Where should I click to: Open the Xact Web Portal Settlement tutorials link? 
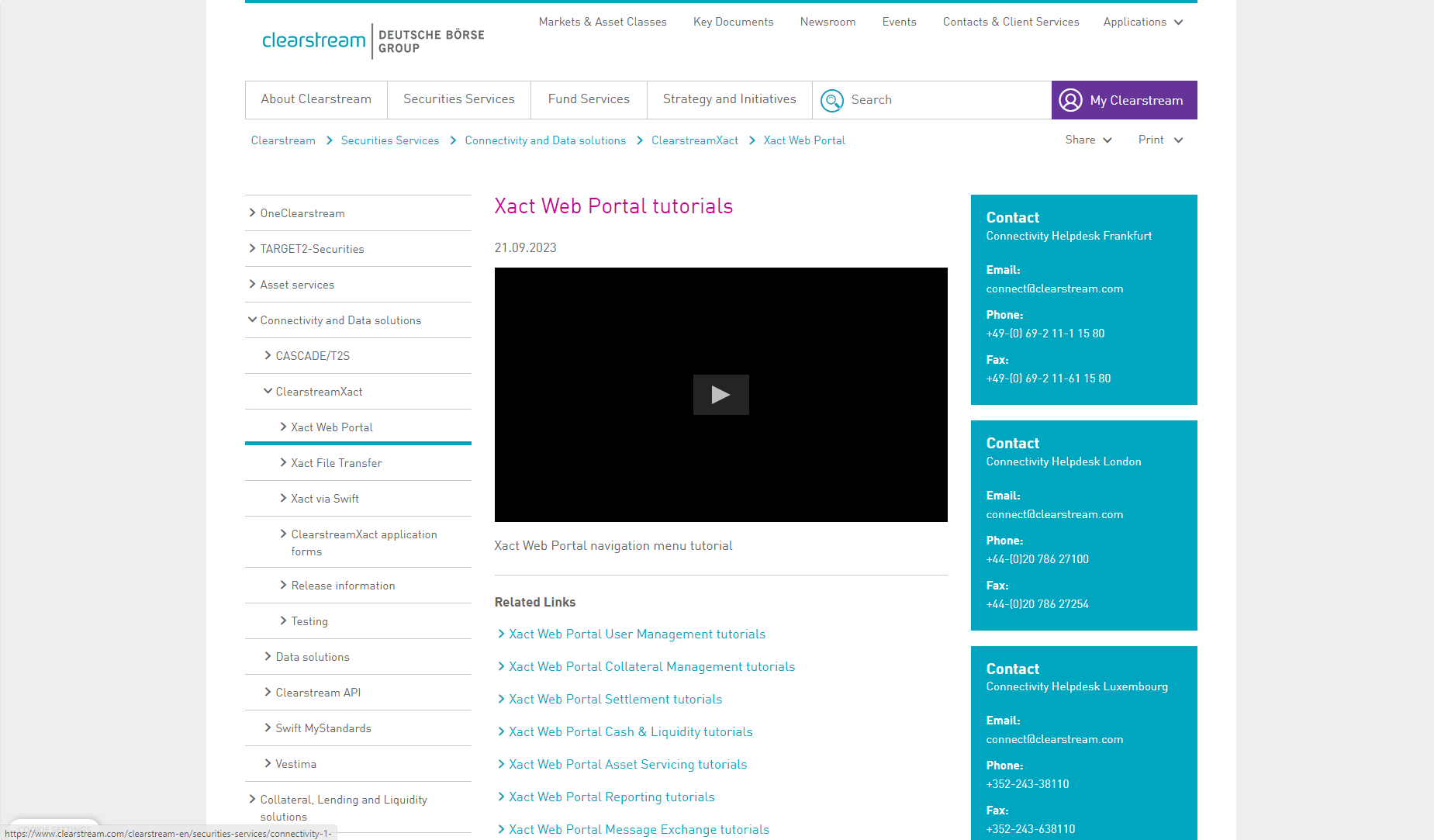pyautogui.click(x=615, y=699)
